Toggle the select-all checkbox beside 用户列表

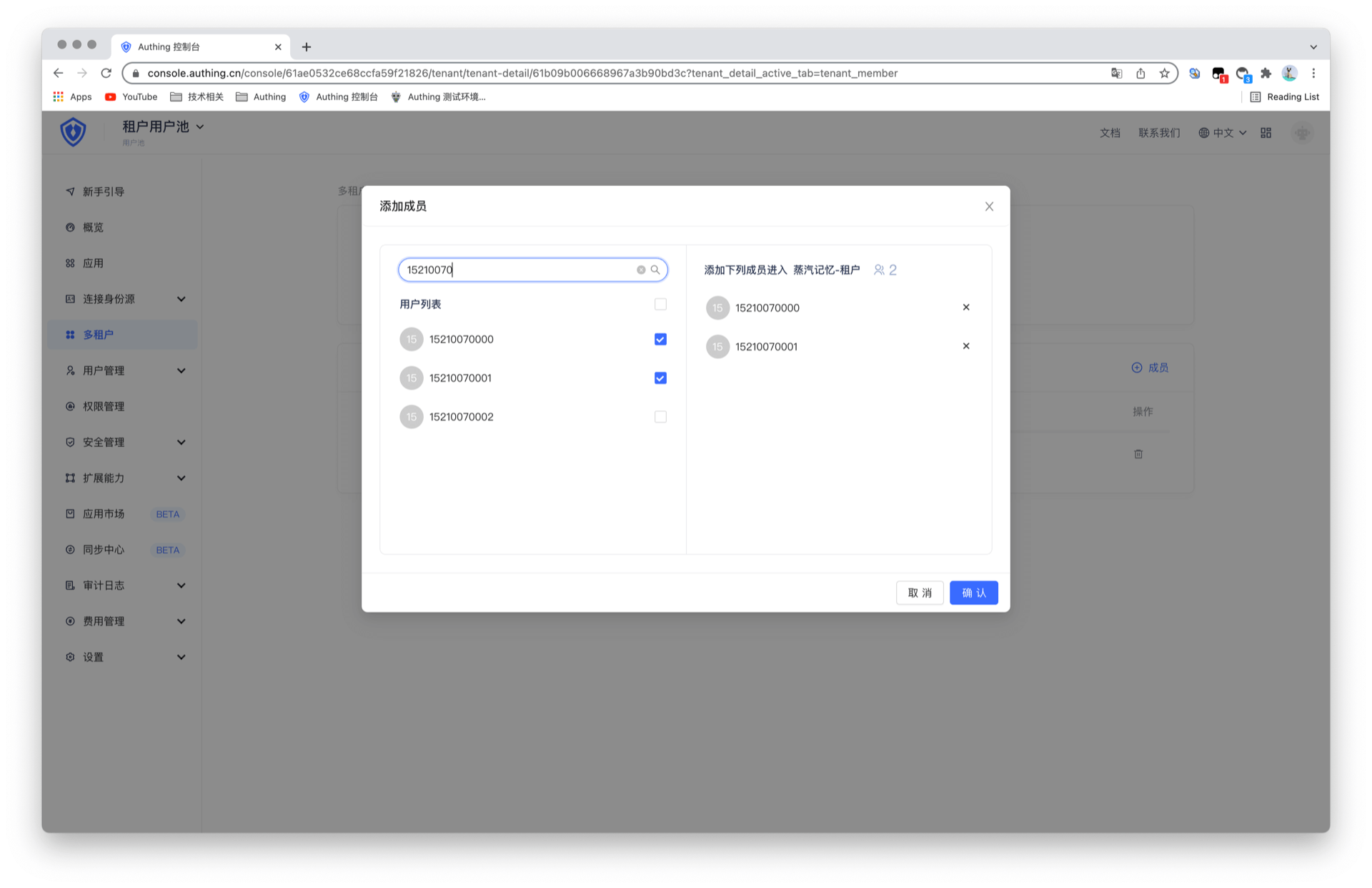coord(660,305)
